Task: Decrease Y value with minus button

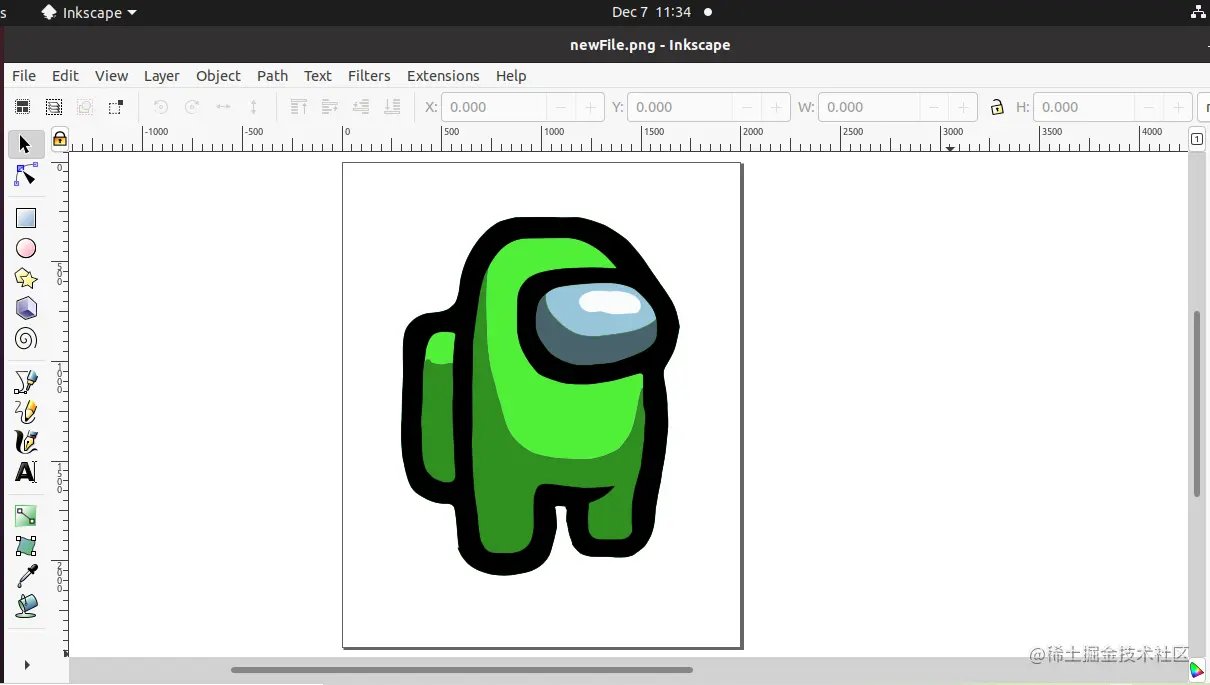Action: click(747, 107)
